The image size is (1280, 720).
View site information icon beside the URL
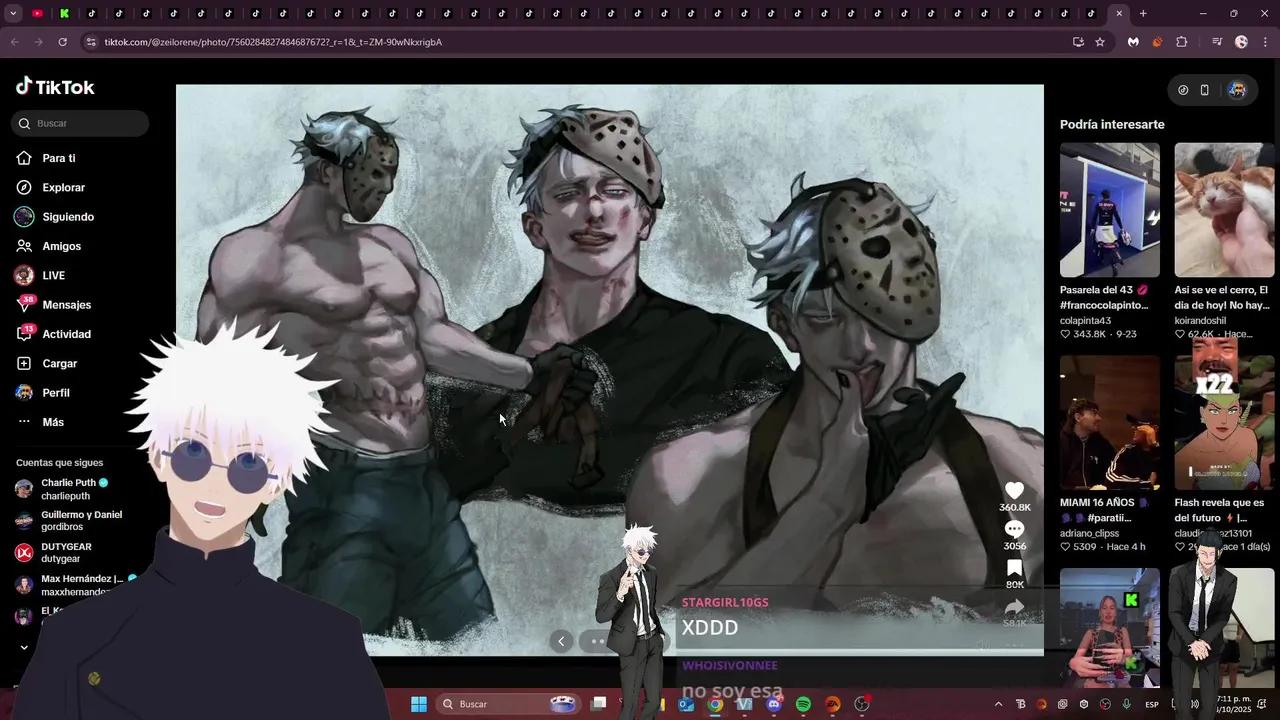pos(91,42)
